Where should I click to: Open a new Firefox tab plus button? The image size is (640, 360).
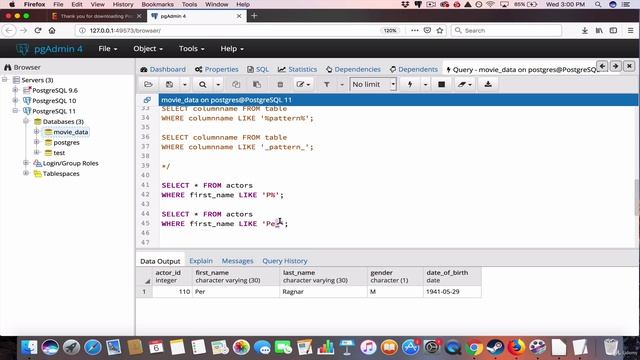click(254, 16)
